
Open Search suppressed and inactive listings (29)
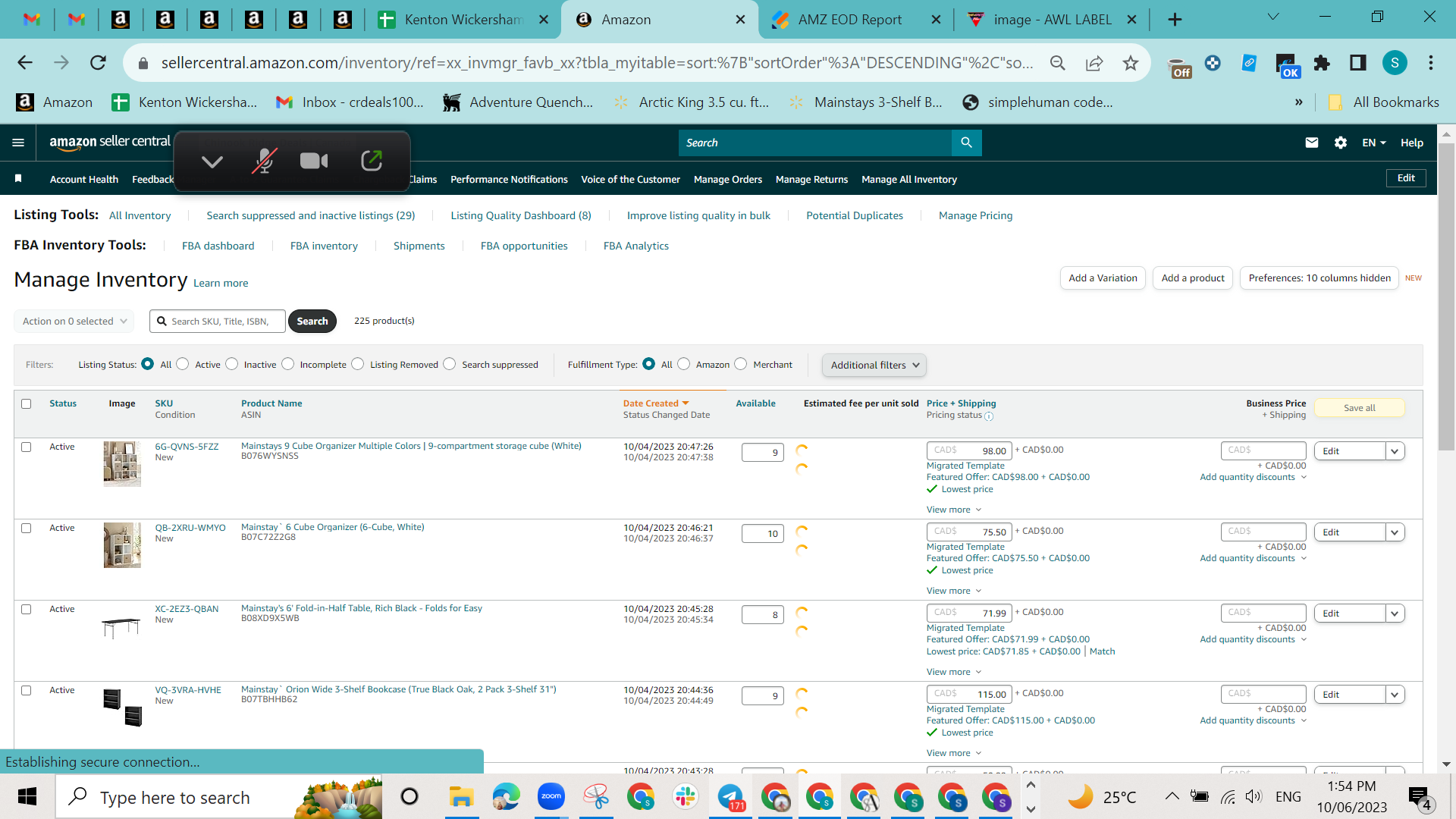click(311, 215)
